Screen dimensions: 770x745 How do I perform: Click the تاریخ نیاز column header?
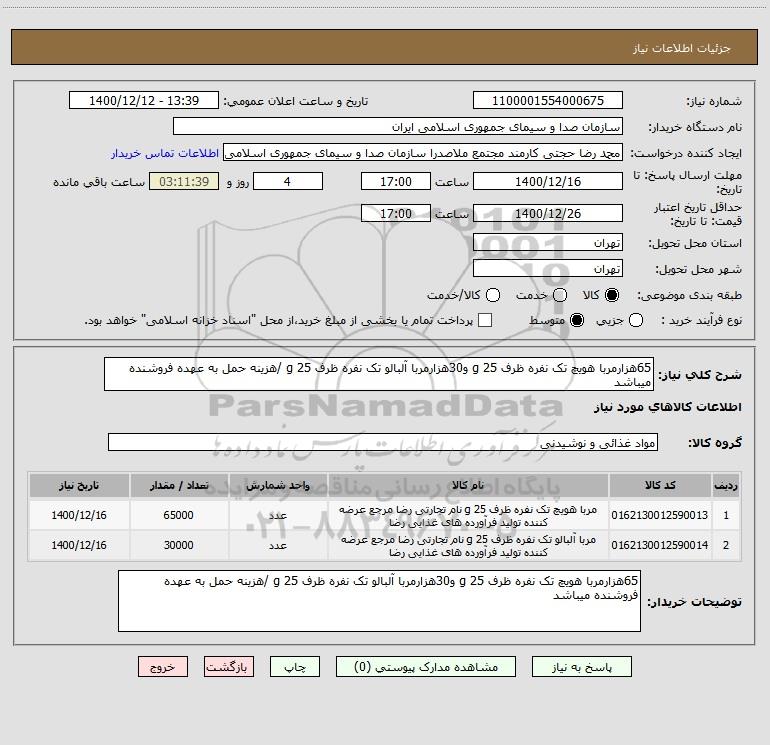[x=79, y=486]
